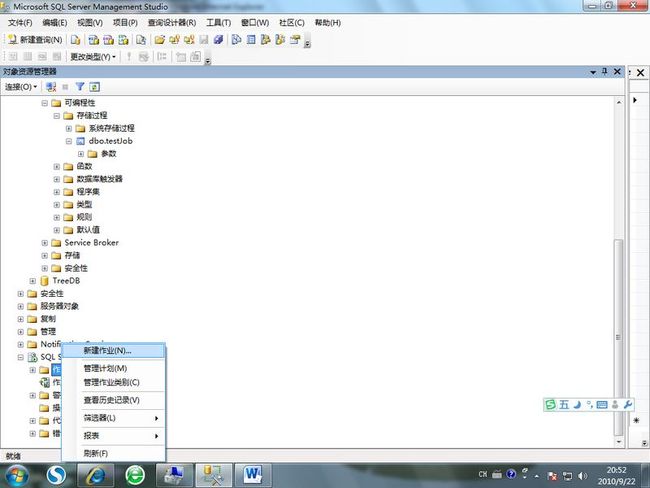Collapse the SQL Server Agent node
The image size is (650, 488).
20,357
